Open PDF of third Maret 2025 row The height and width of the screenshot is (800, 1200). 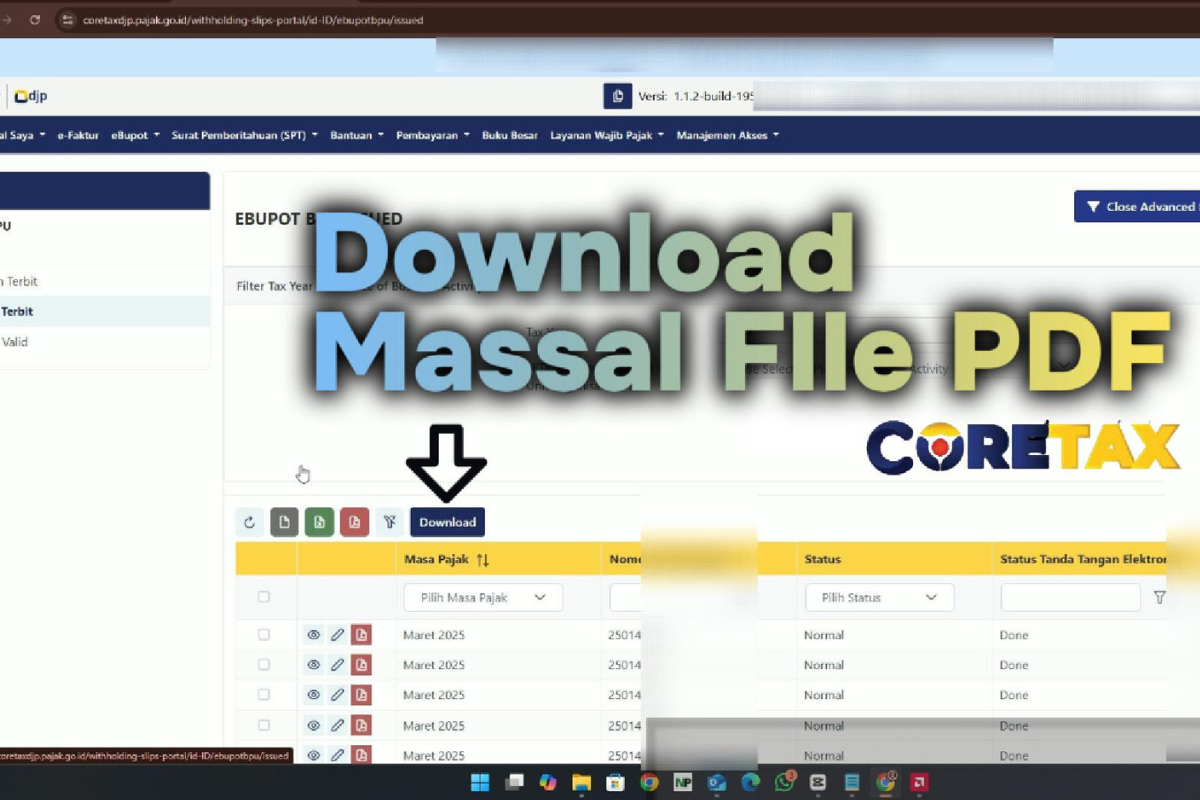361,694
